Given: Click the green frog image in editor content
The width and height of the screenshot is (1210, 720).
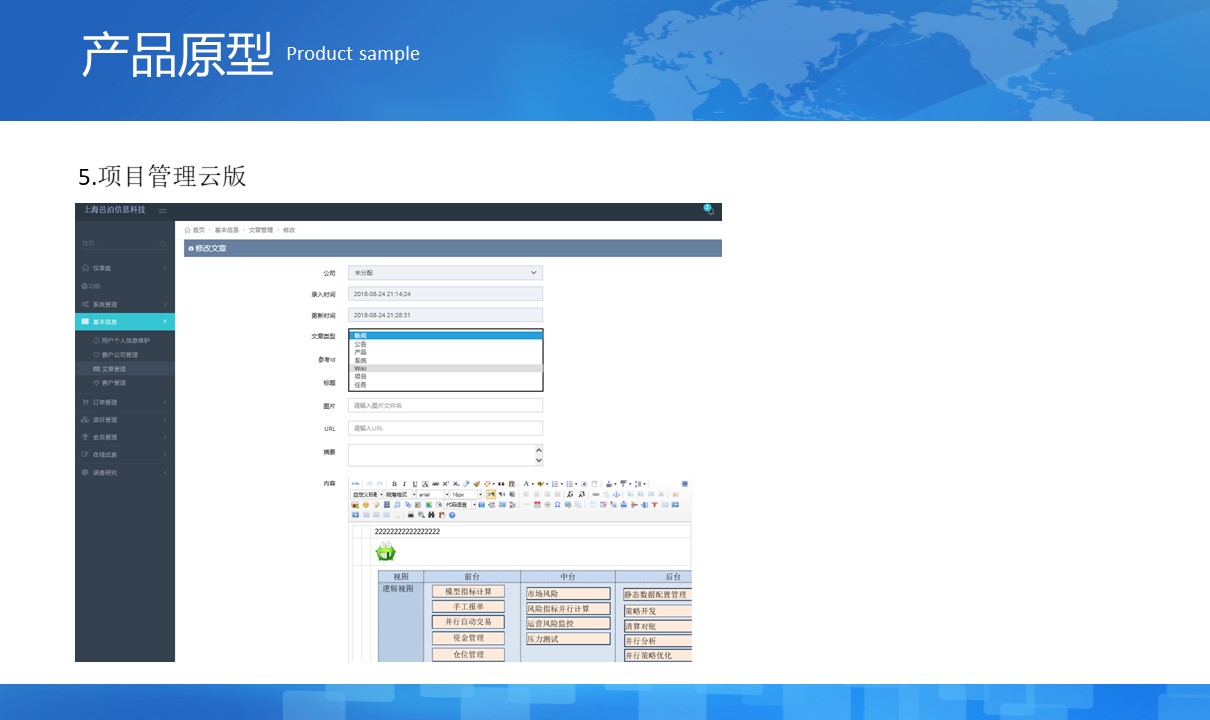Looking at the screenshot, I should coord(385,551).
